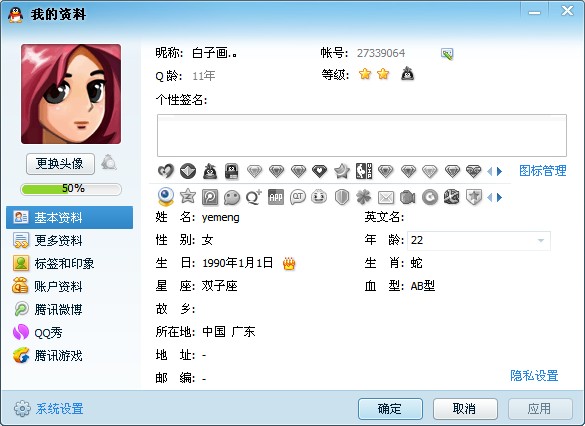Click the 更换头像 button
This screenshot has width=585, height=426.
coord(60,164)
